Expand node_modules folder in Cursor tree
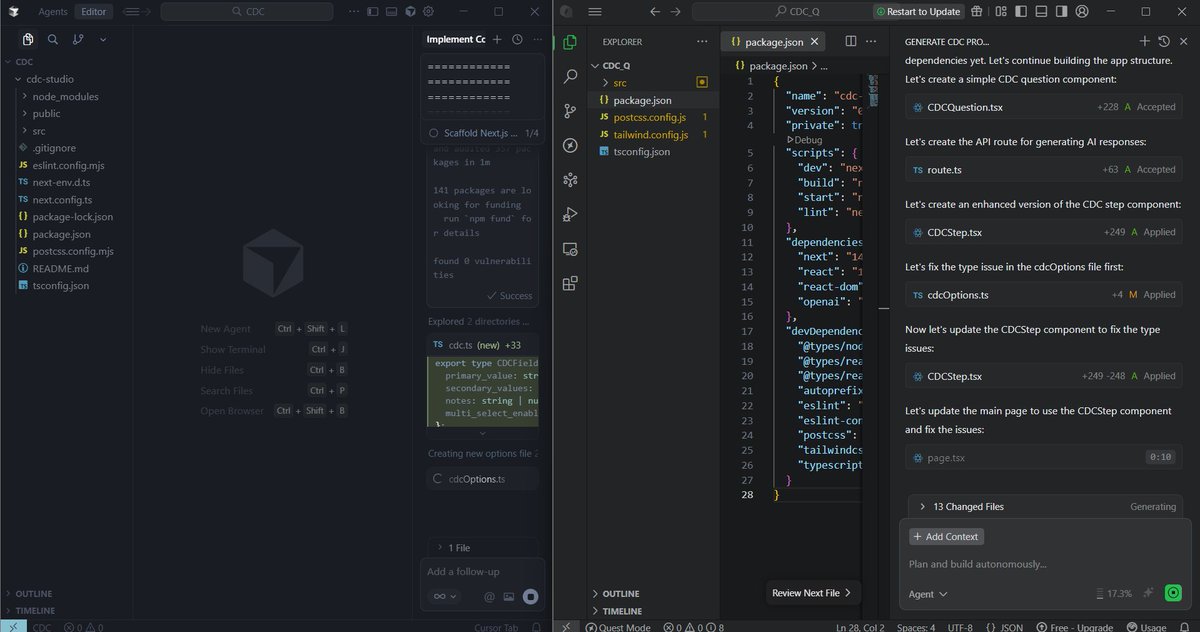This screenshot has height=632, width=1200. [x=65, y=96]
